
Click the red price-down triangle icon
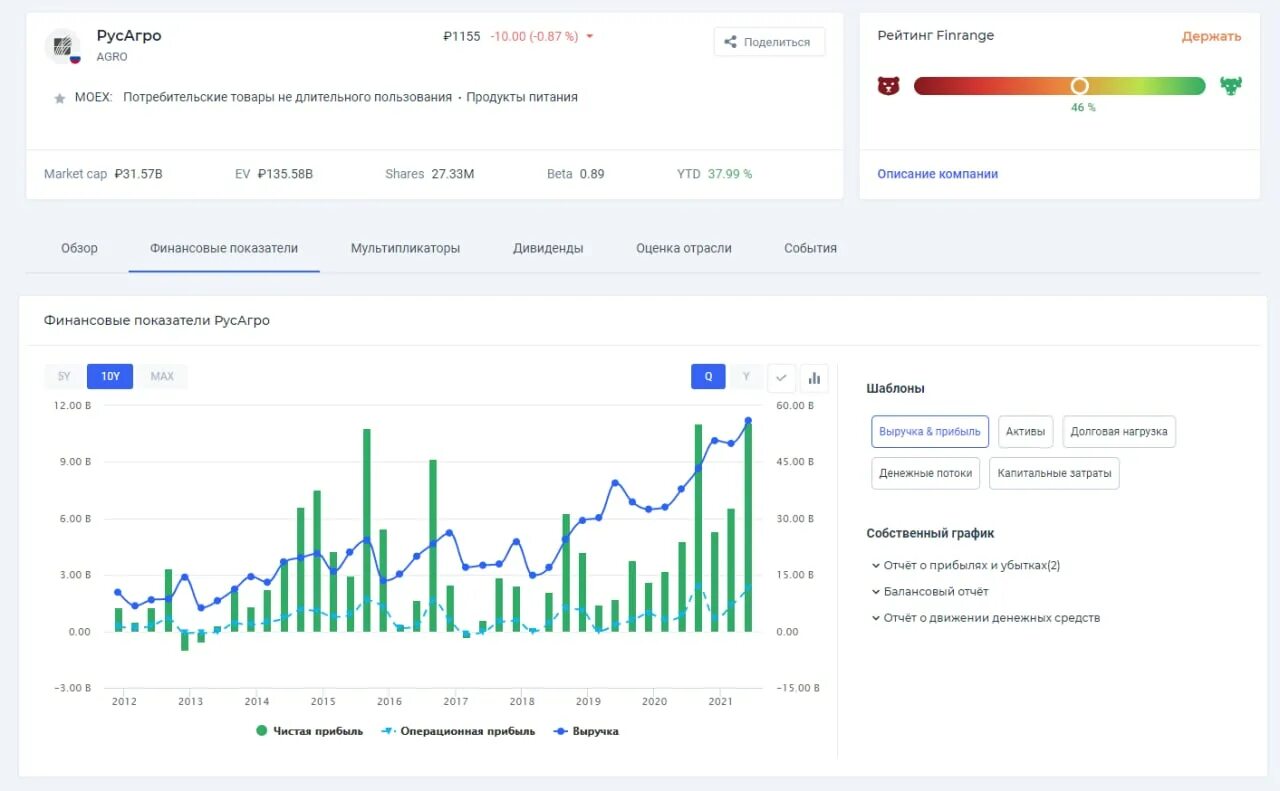click(x=590, y=37)
